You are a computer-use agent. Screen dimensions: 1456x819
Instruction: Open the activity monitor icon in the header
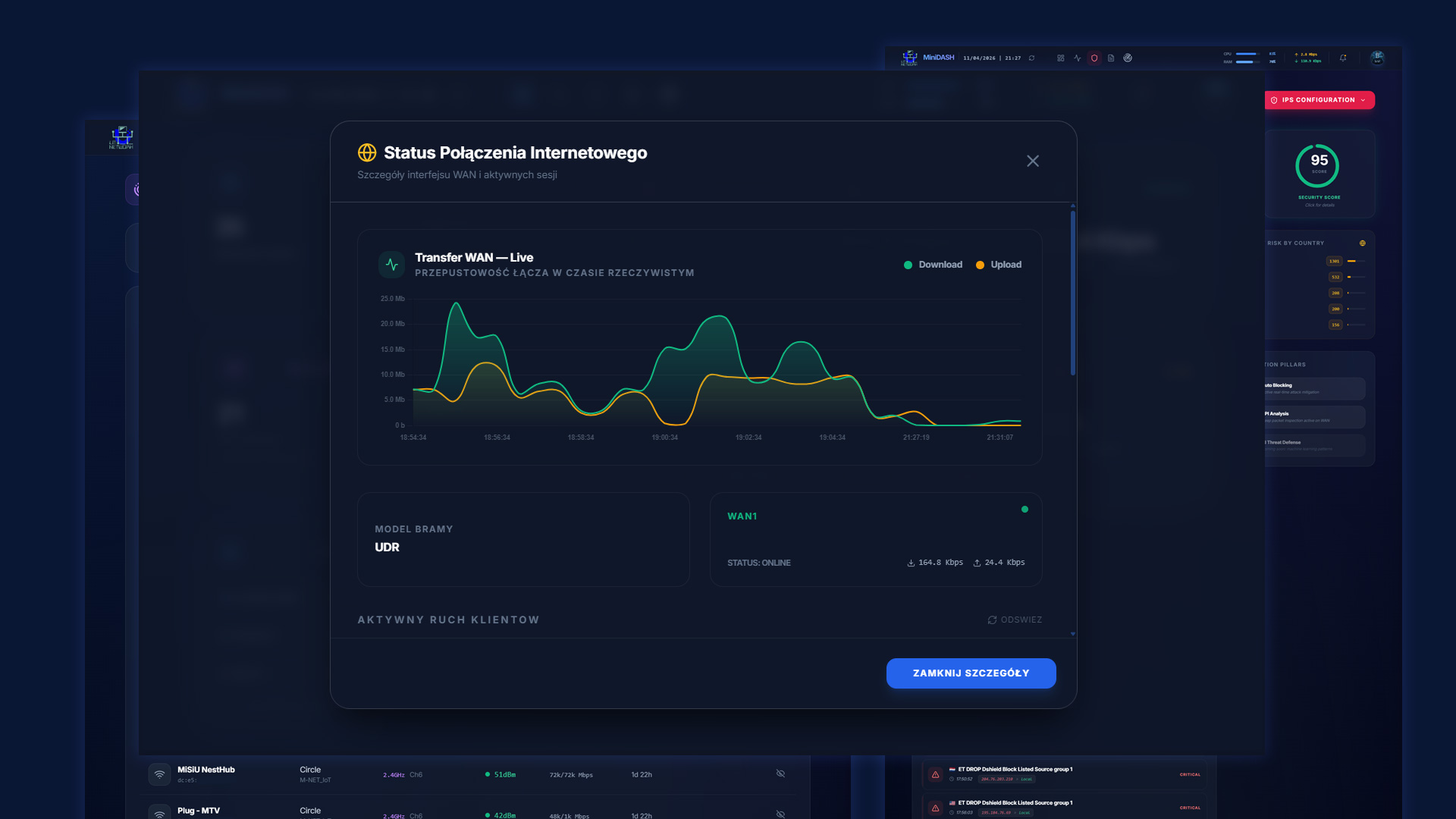pos(1078,58)
